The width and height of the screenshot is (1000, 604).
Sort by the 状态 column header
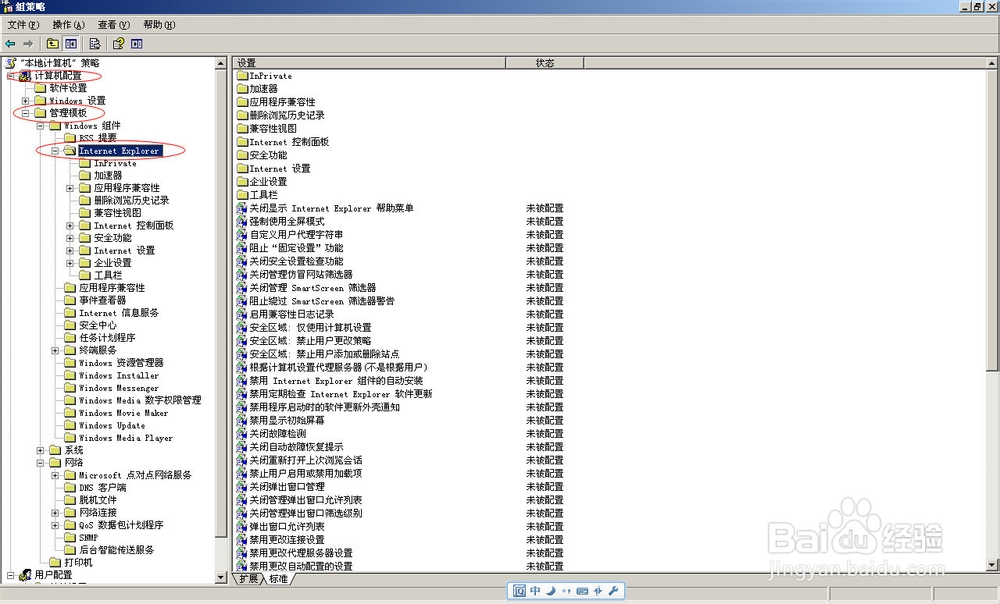[x=545, y=63]
